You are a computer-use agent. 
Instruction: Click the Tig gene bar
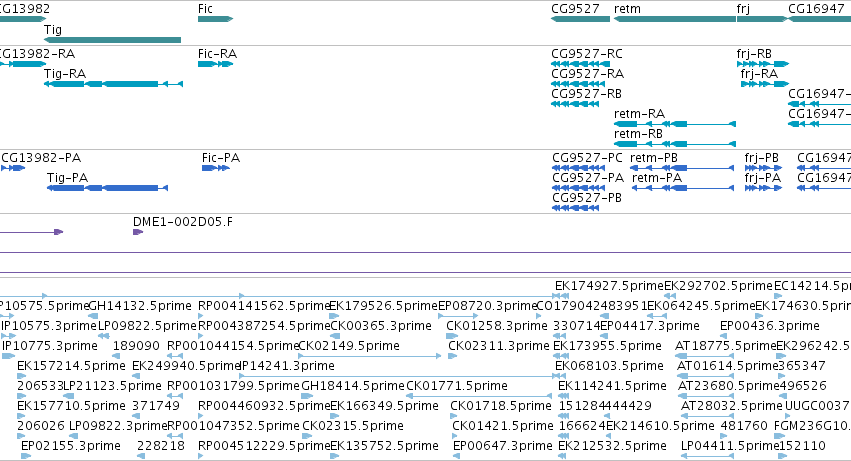(x=112, y=40)
